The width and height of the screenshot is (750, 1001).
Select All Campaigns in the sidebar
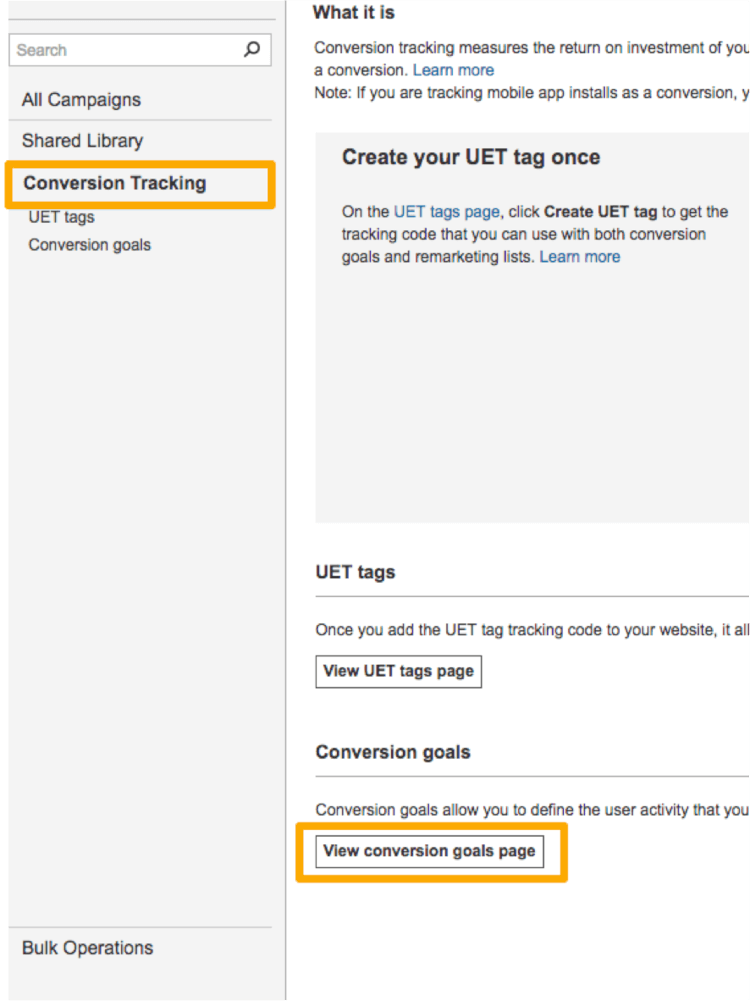point(81,100)
